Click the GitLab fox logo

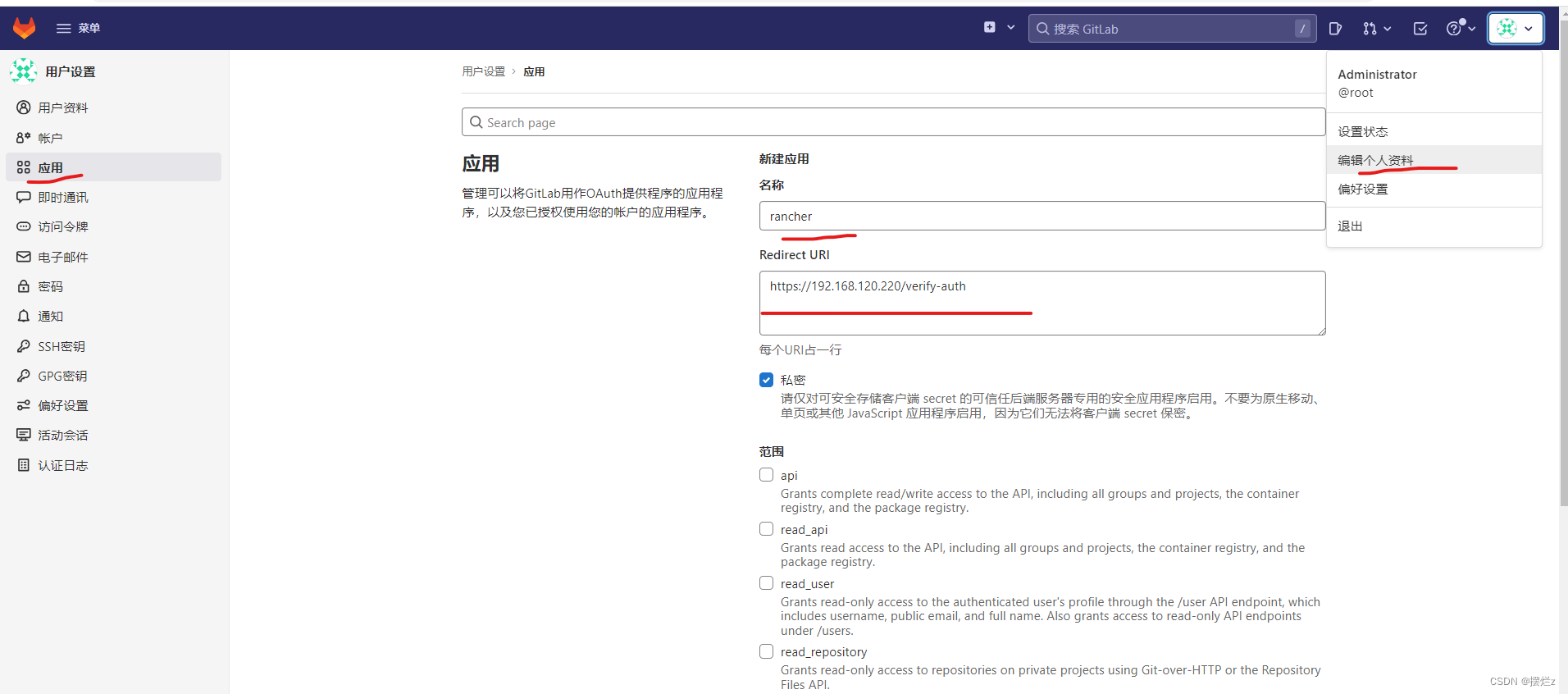25,28
